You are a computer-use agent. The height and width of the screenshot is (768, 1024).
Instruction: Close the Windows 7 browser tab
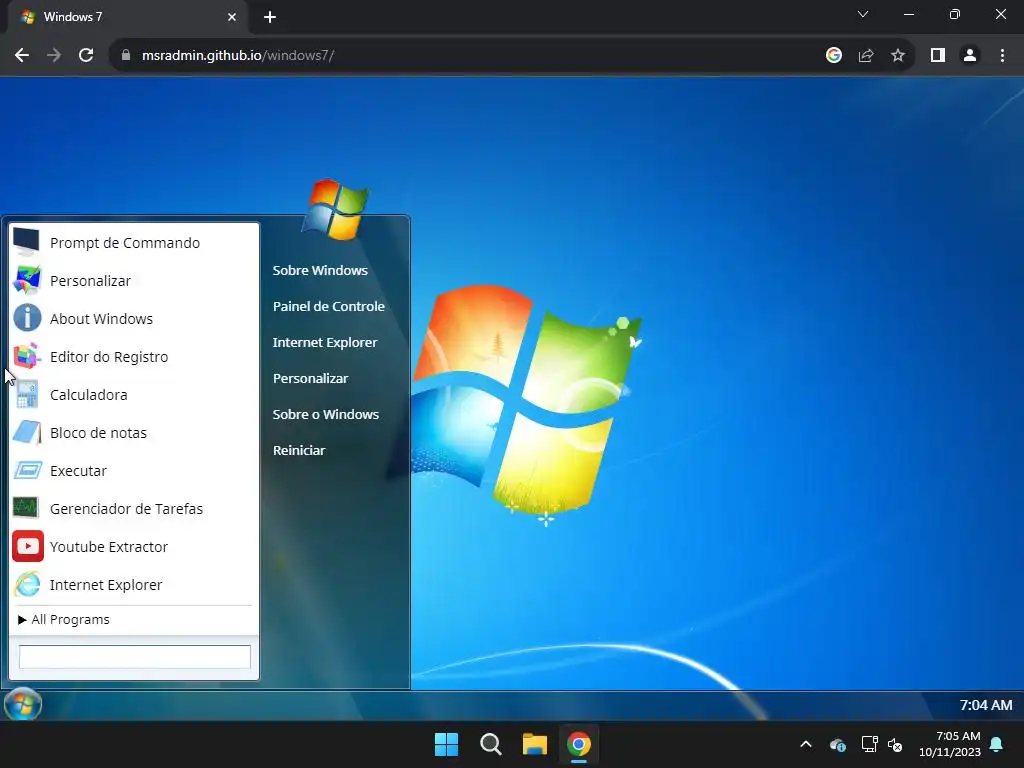point(232,17)
